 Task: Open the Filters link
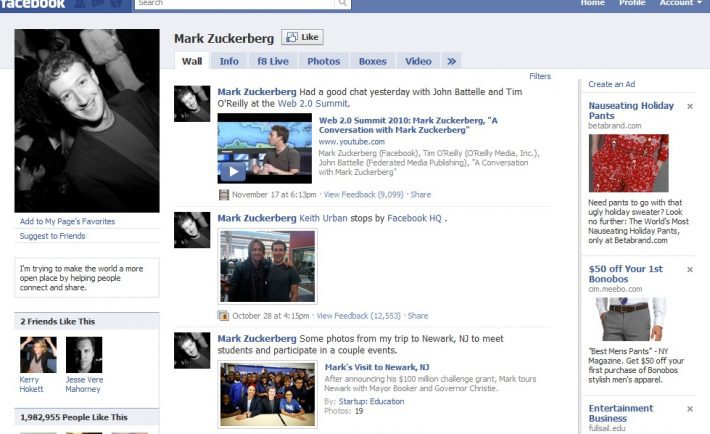(x=540, y=76)
